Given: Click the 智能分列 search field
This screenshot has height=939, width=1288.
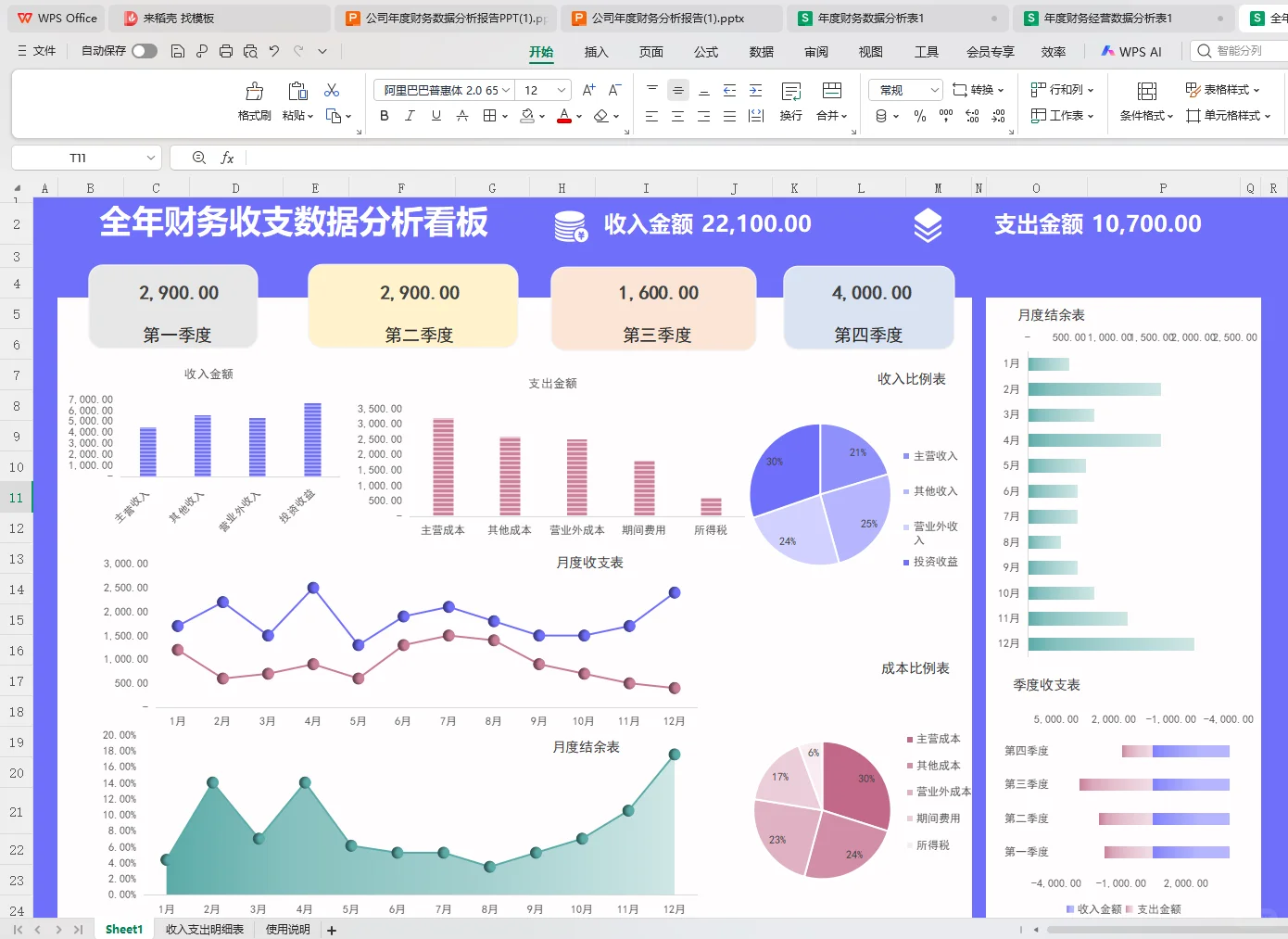Looking at the screenshot, I should point(1239,51).
